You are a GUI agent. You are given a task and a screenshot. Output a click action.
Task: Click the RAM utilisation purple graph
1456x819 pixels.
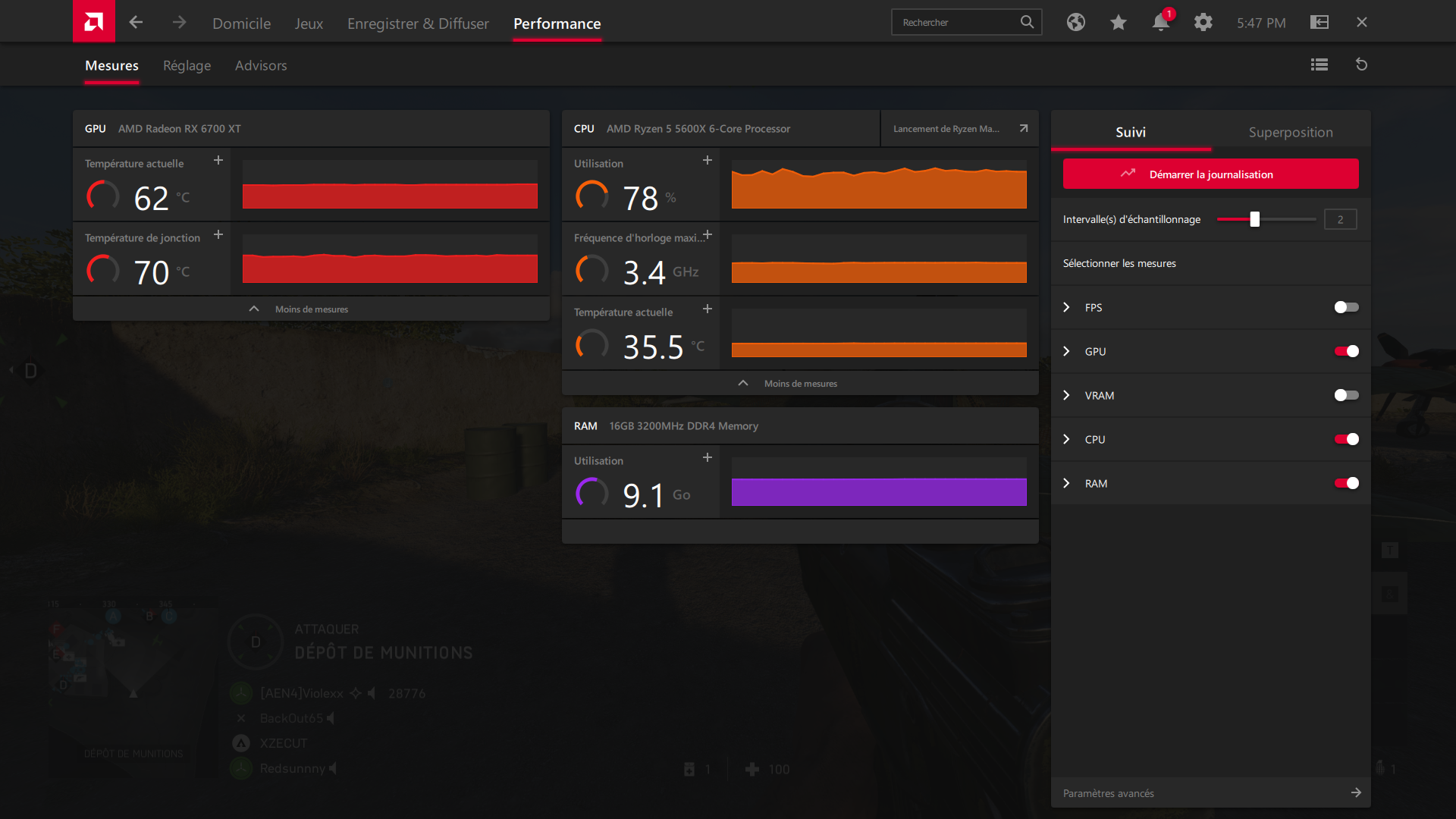(x=879, y=482)
